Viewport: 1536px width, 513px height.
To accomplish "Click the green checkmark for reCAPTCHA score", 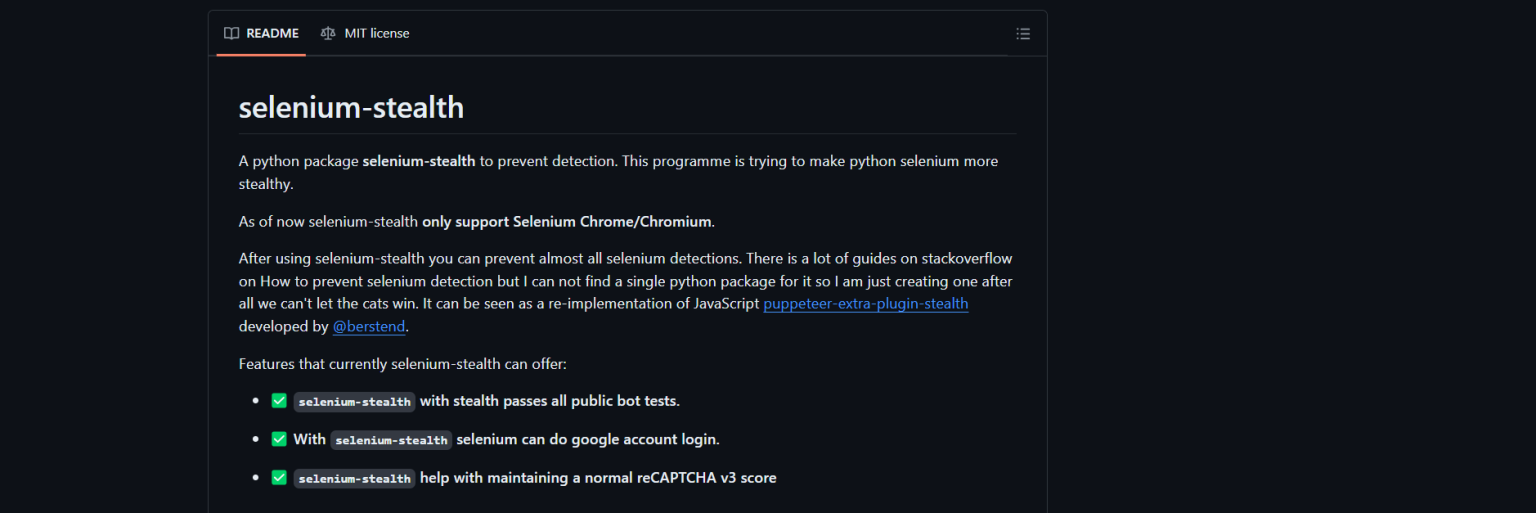I will [x=279, y=478].
